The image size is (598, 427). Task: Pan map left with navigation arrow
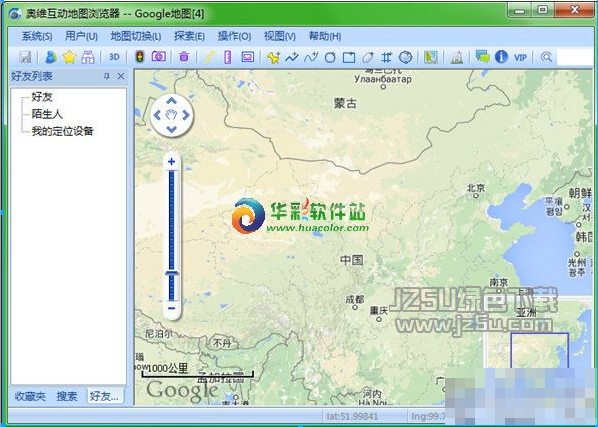coord(157,115)
